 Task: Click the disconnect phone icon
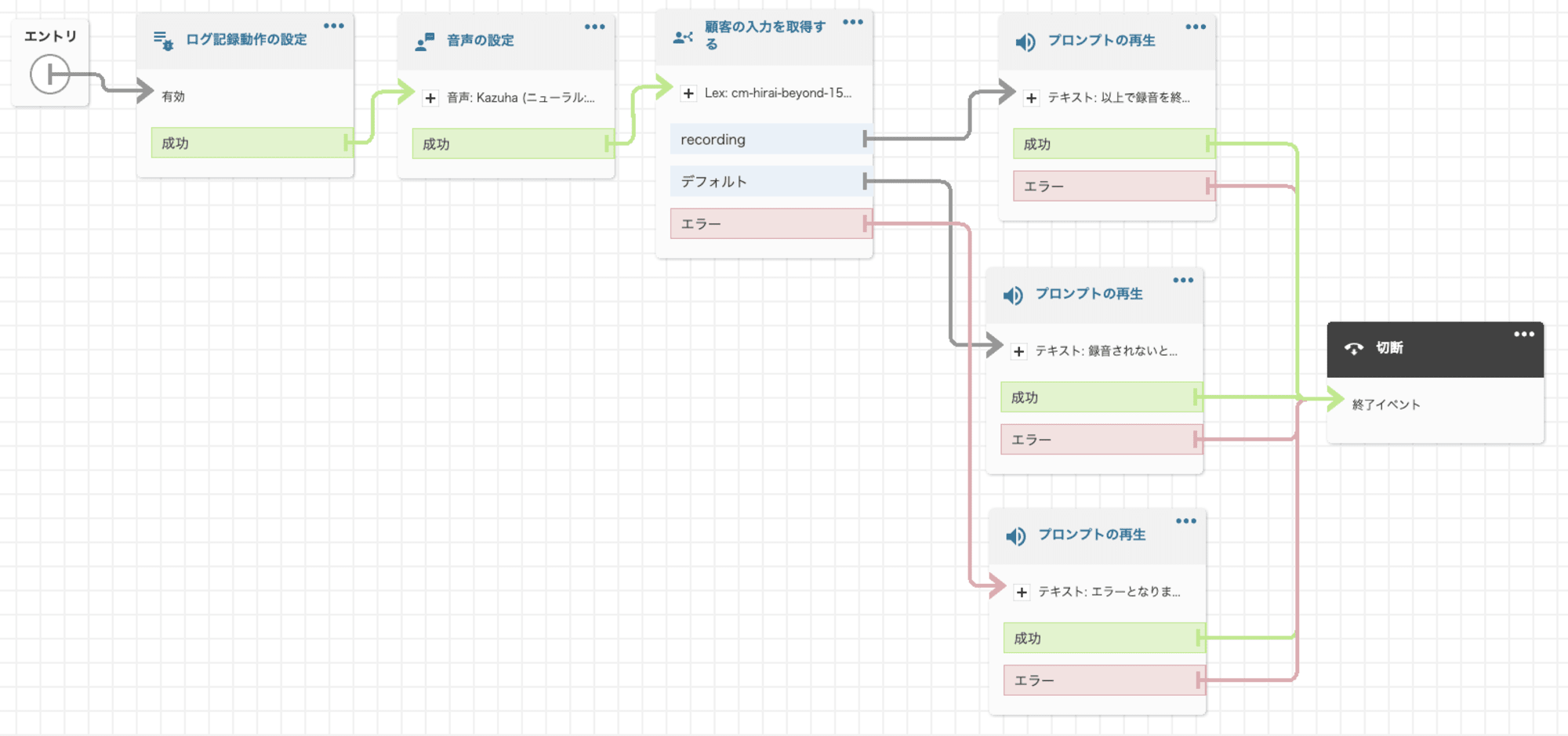coord(1354,348)
